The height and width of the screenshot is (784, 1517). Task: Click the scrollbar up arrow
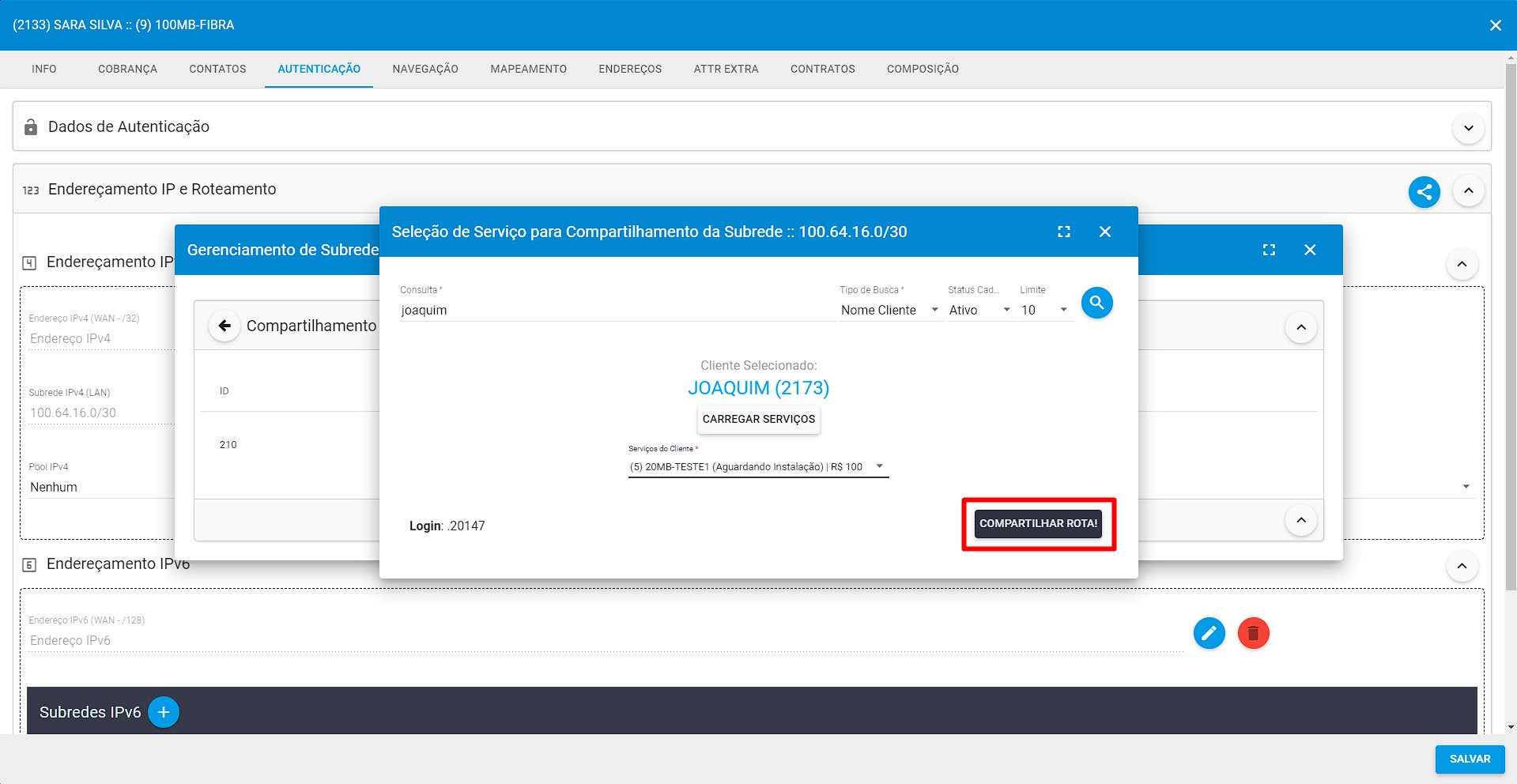click(1511, 58)
